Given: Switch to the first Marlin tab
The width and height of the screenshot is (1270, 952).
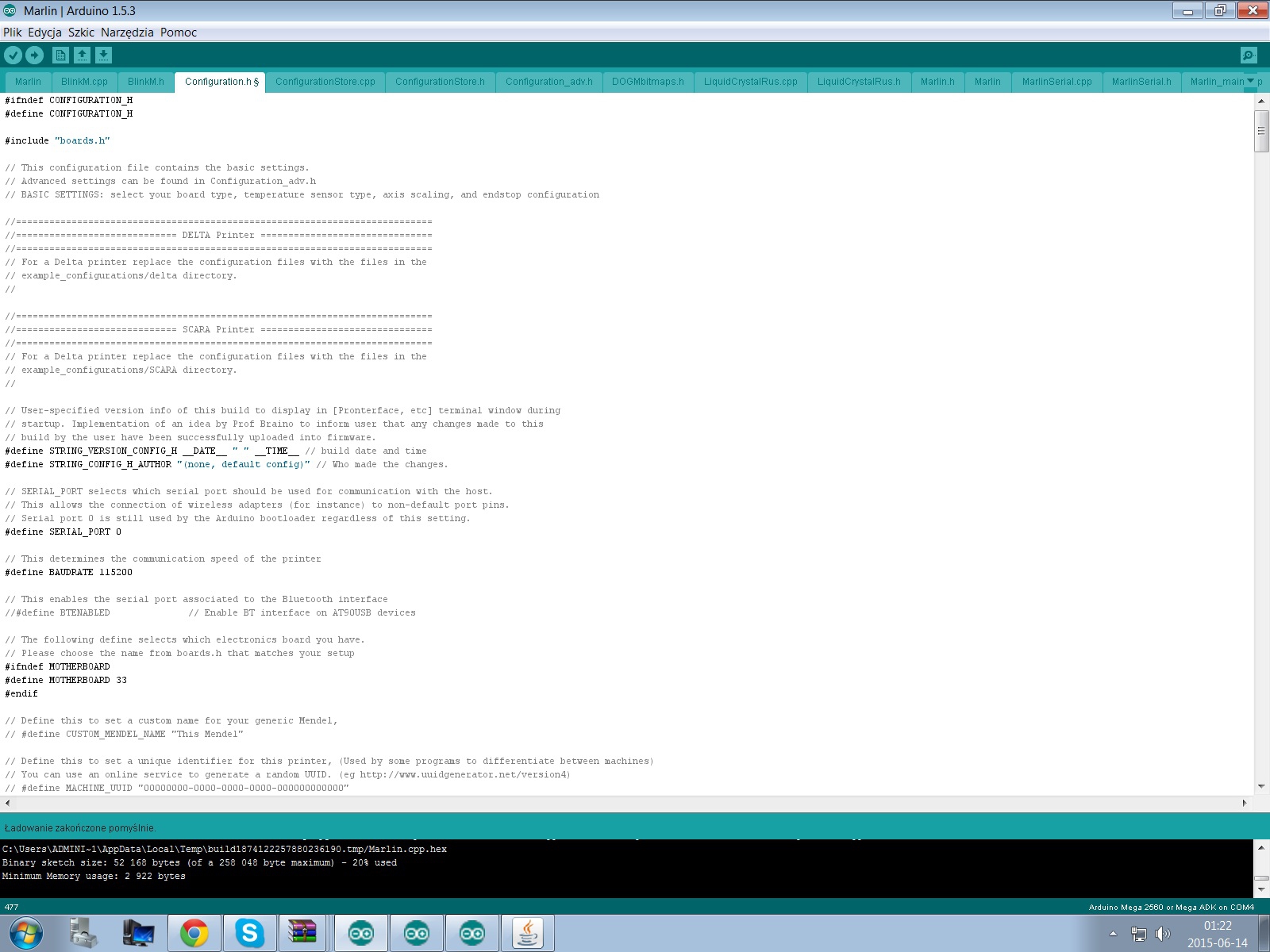Looking at the screenshot, I should 28,82.
